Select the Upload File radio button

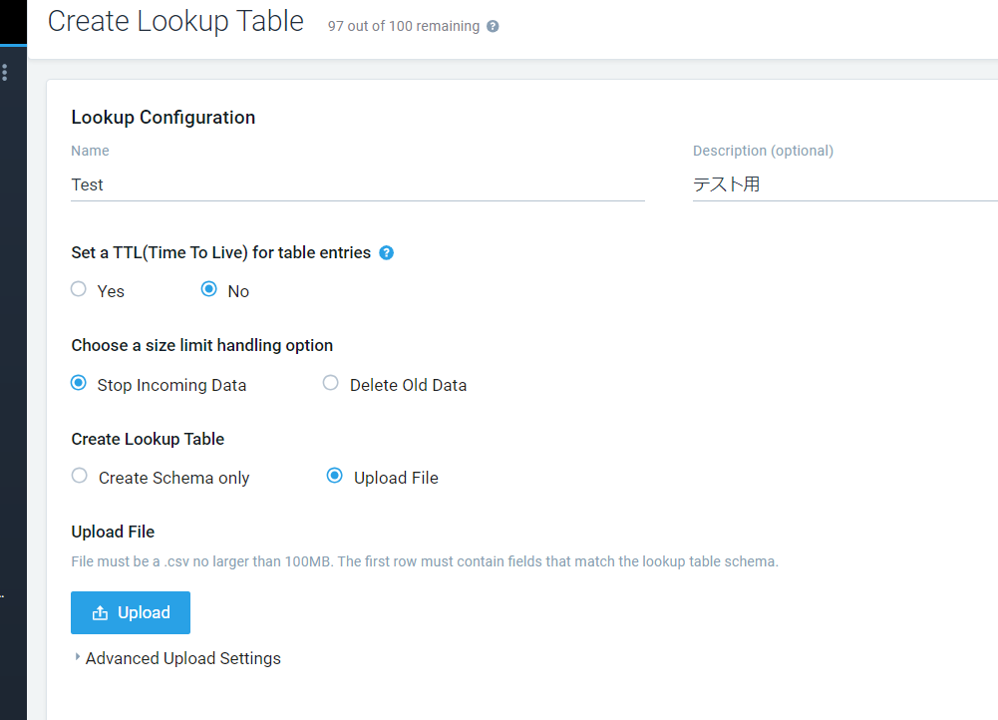click(x=334, y=475)
